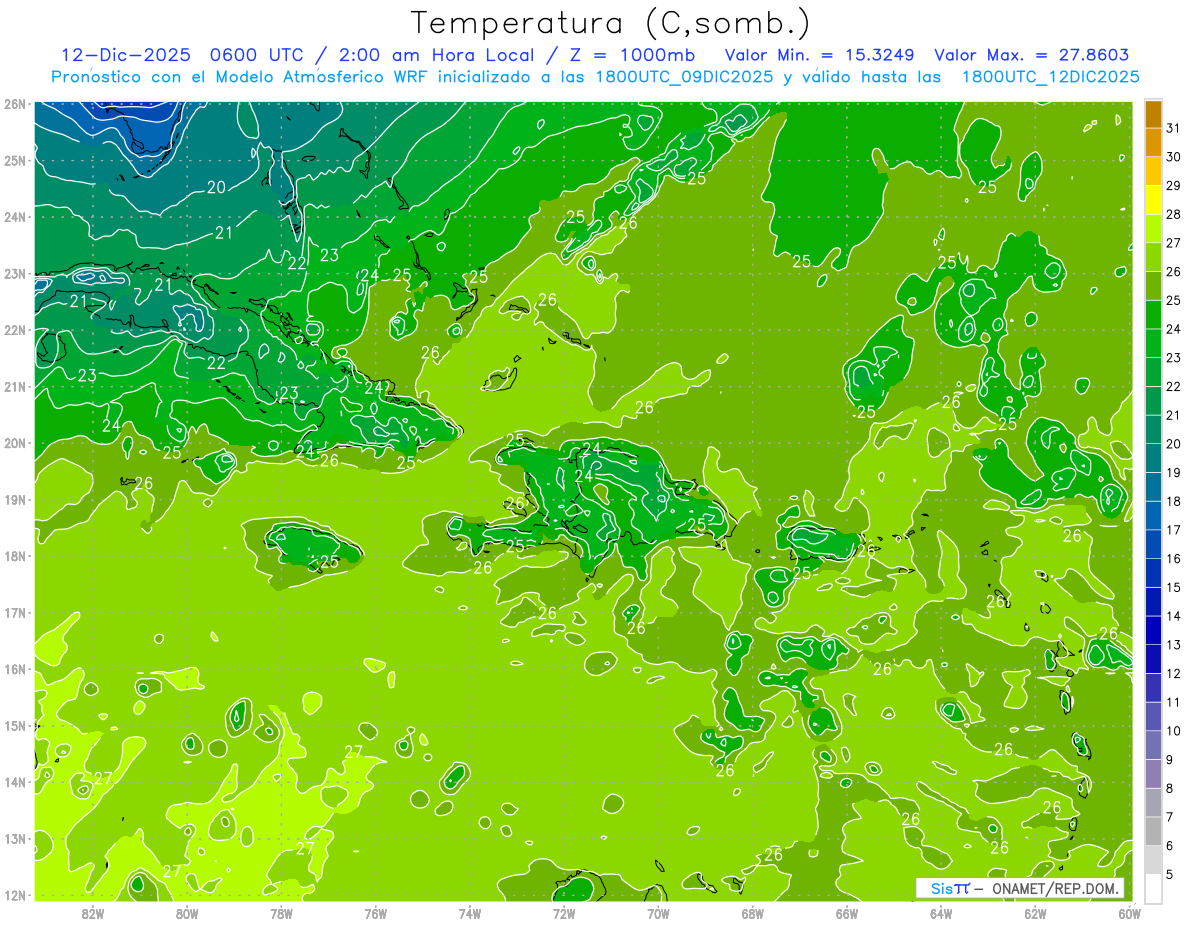
Task: Click the '25N' latitude axis label
Action: [15, 161]
